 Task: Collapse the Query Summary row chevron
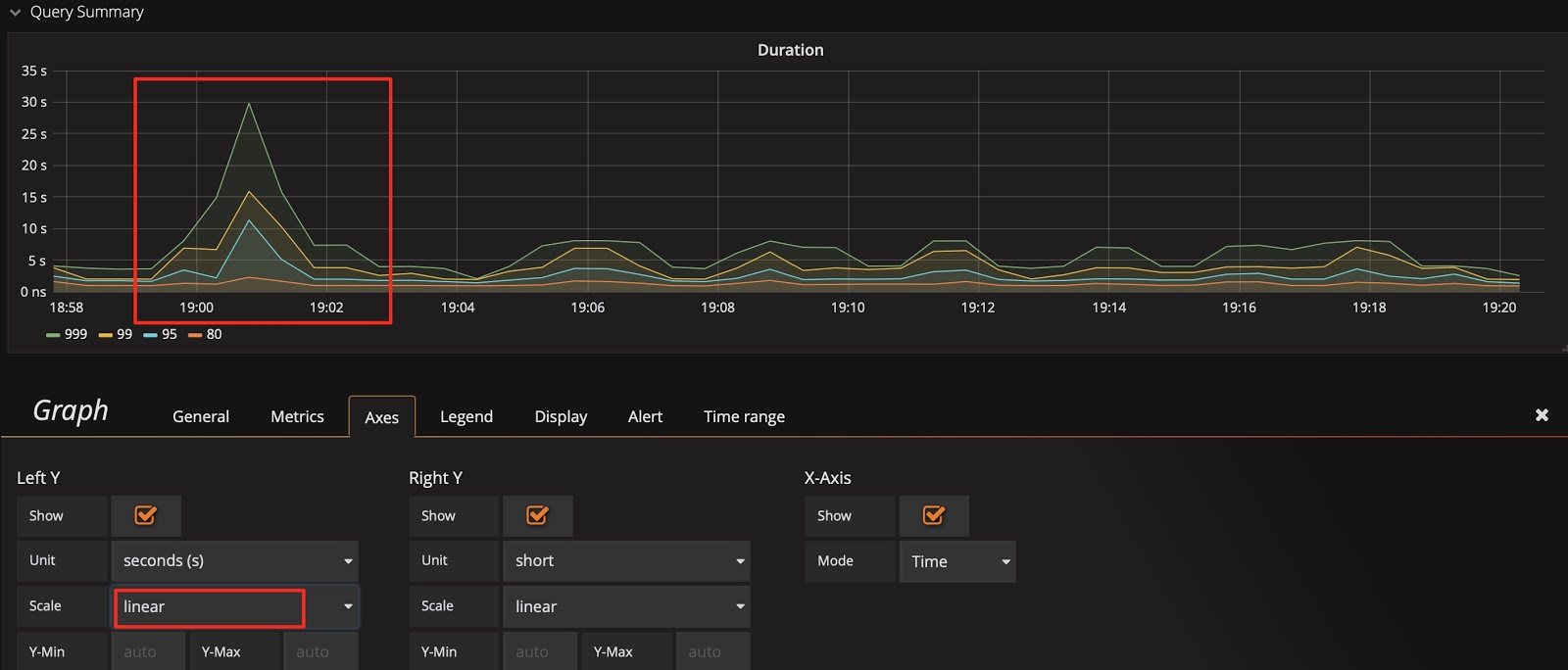coord(15,13)
